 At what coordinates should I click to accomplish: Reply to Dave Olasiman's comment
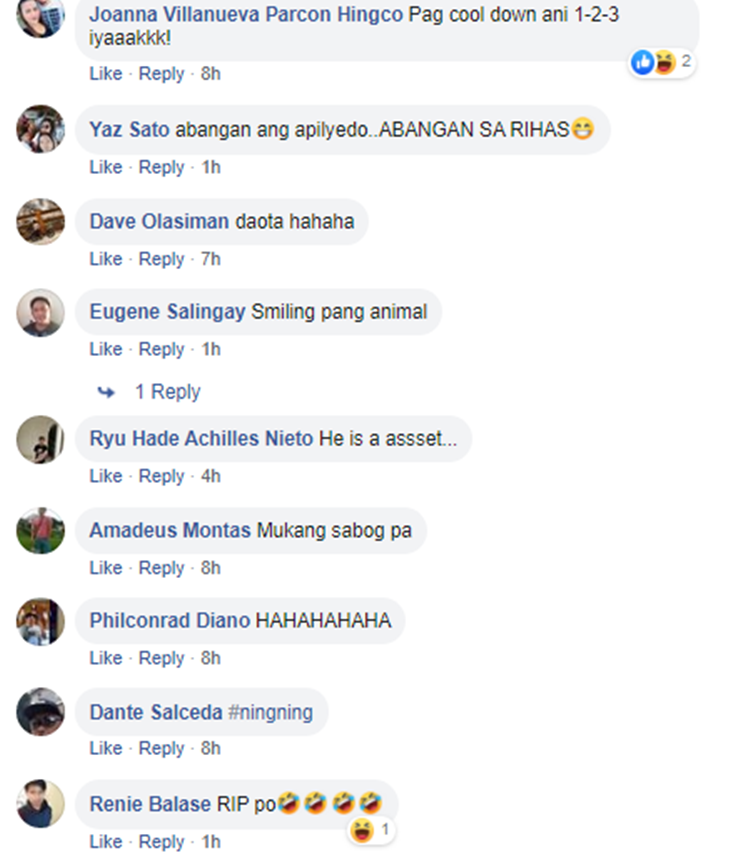pos(161,259)
